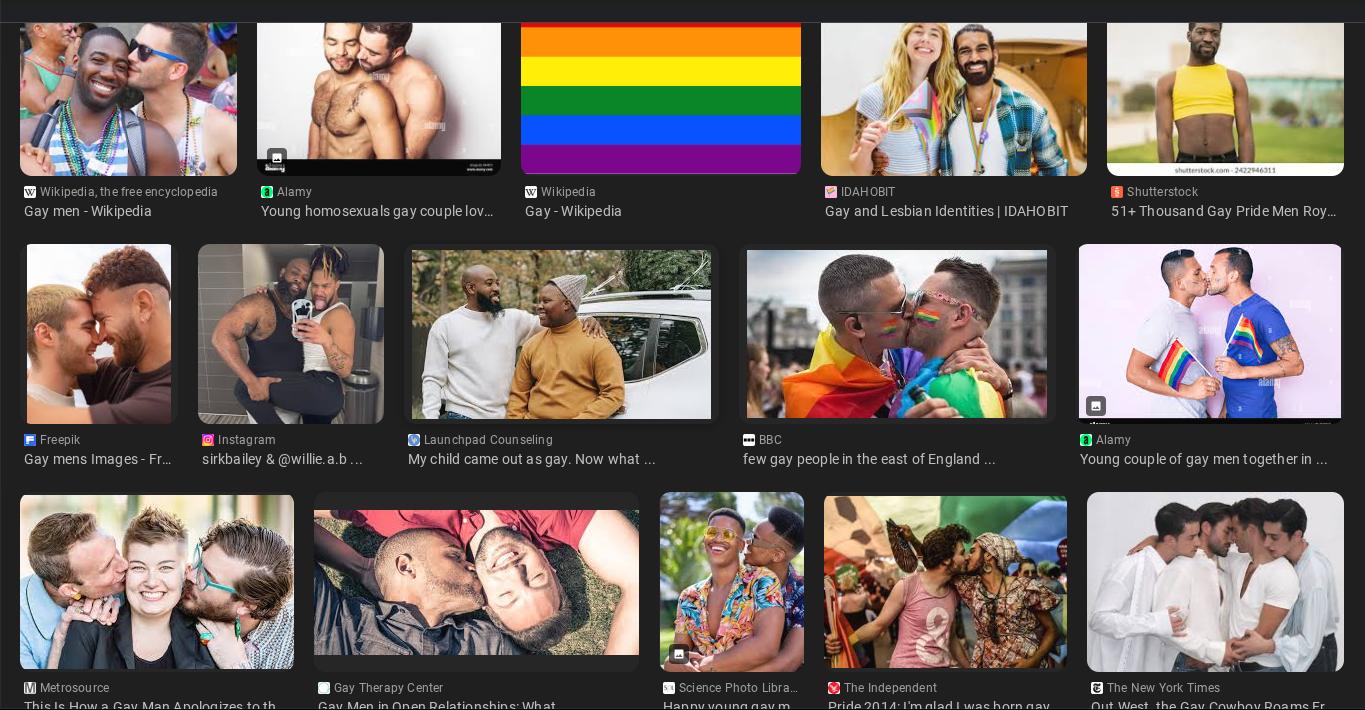
Task: Select the Metrosource thumbnail of three people
Action: (x=157, y=582)
